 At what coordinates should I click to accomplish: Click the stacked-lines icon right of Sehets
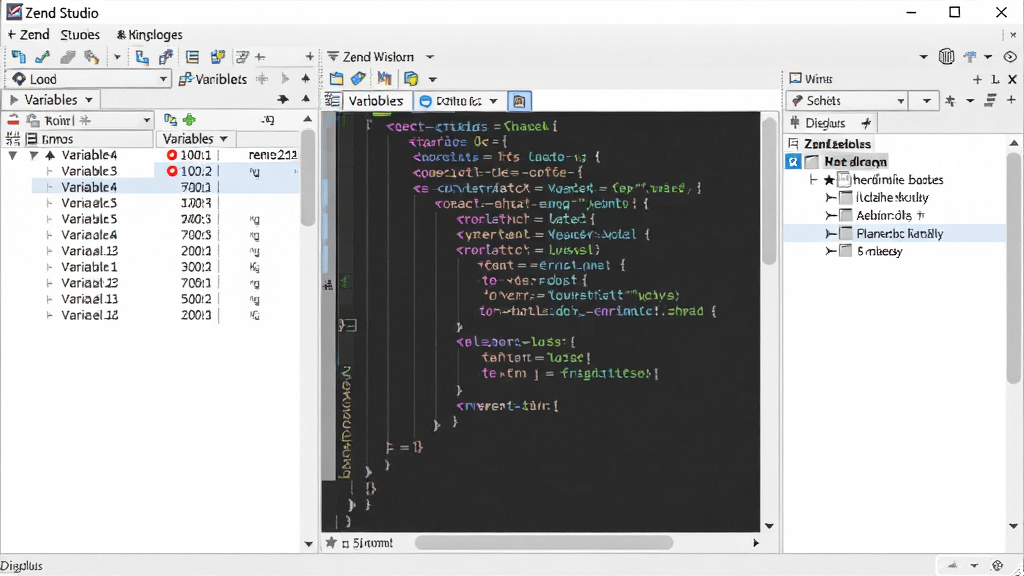click(x=991, y=100)
